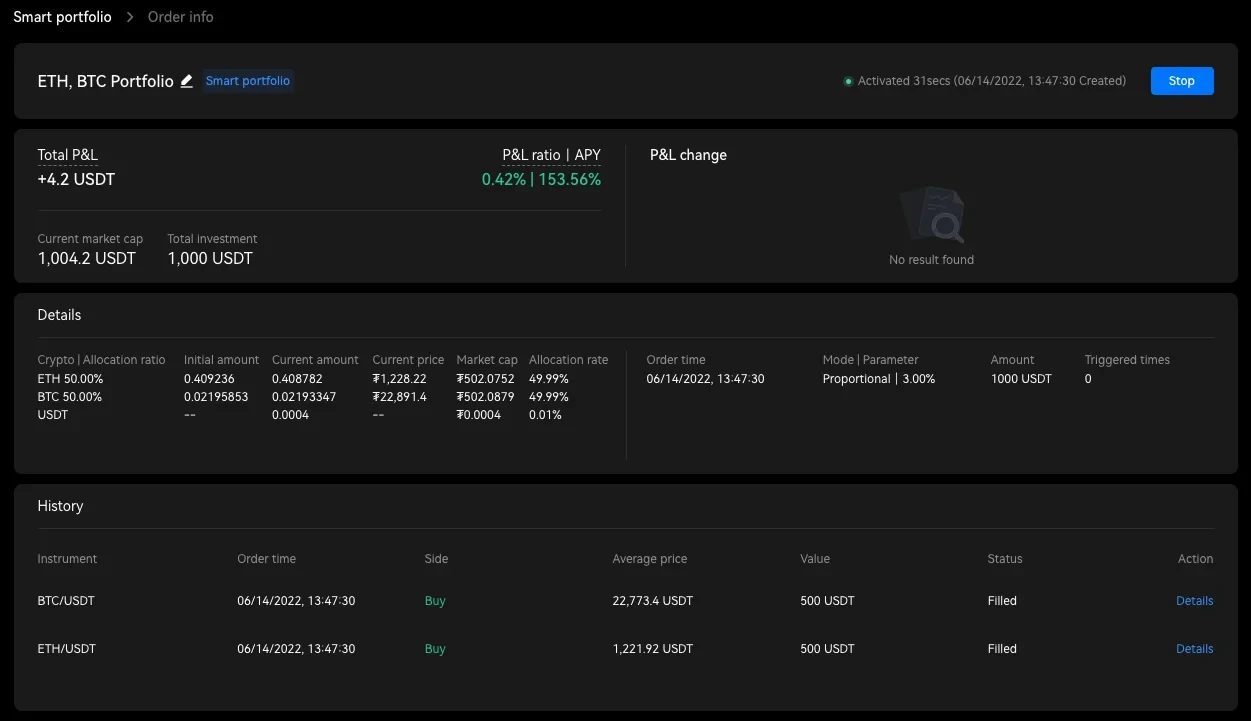Click the Filled status of BTC/USDT order

1002,601
